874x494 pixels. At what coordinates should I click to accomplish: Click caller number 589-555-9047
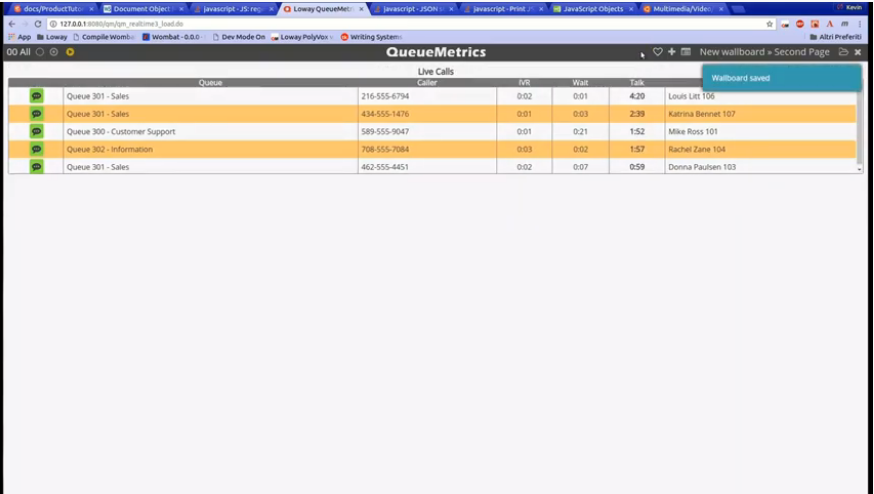point(385,132)
